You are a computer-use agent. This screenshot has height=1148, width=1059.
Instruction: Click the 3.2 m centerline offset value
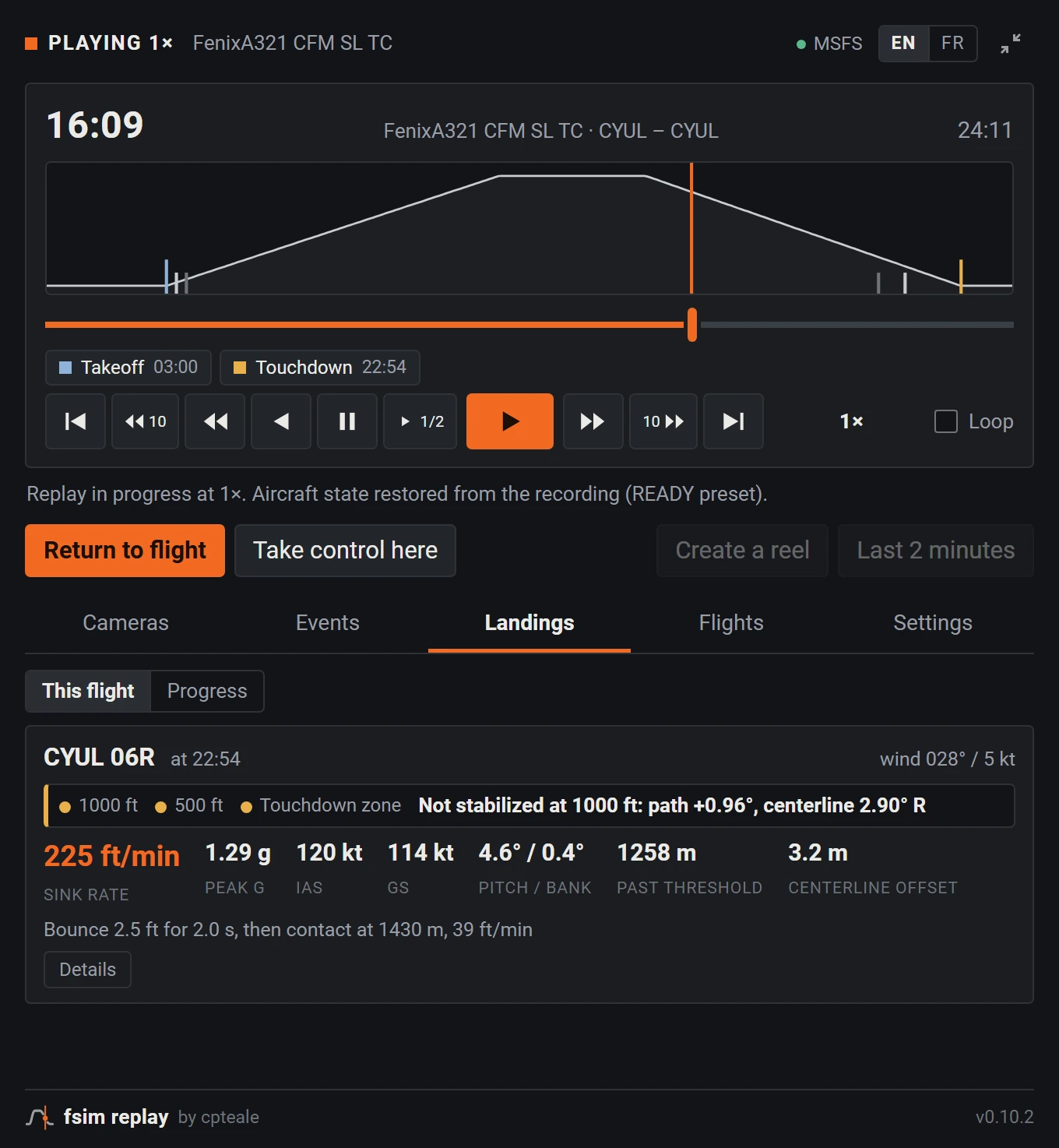818,853
